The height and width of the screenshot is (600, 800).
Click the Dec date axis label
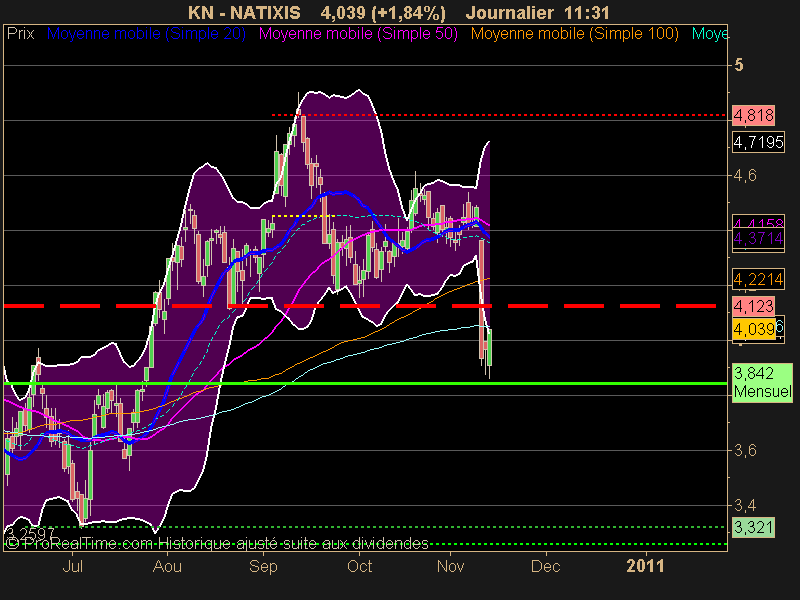pos(545,566)
